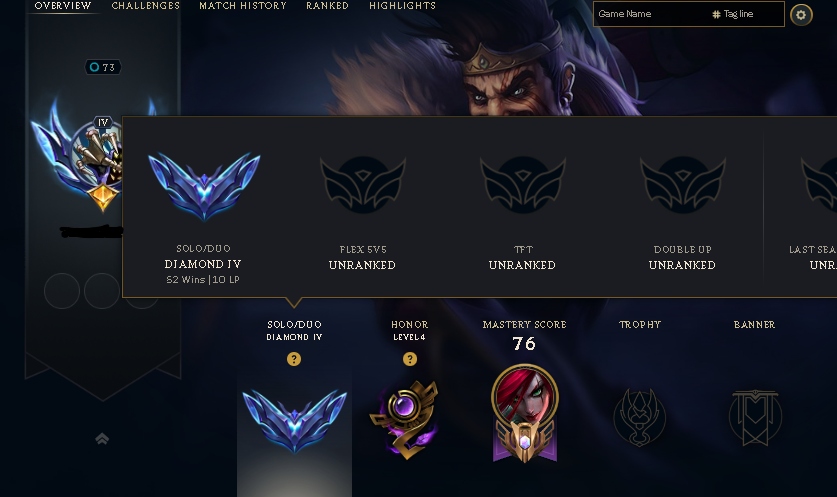Click the Solo/Duo question mark help icon

pyautogui.click(x=294, y=359)
